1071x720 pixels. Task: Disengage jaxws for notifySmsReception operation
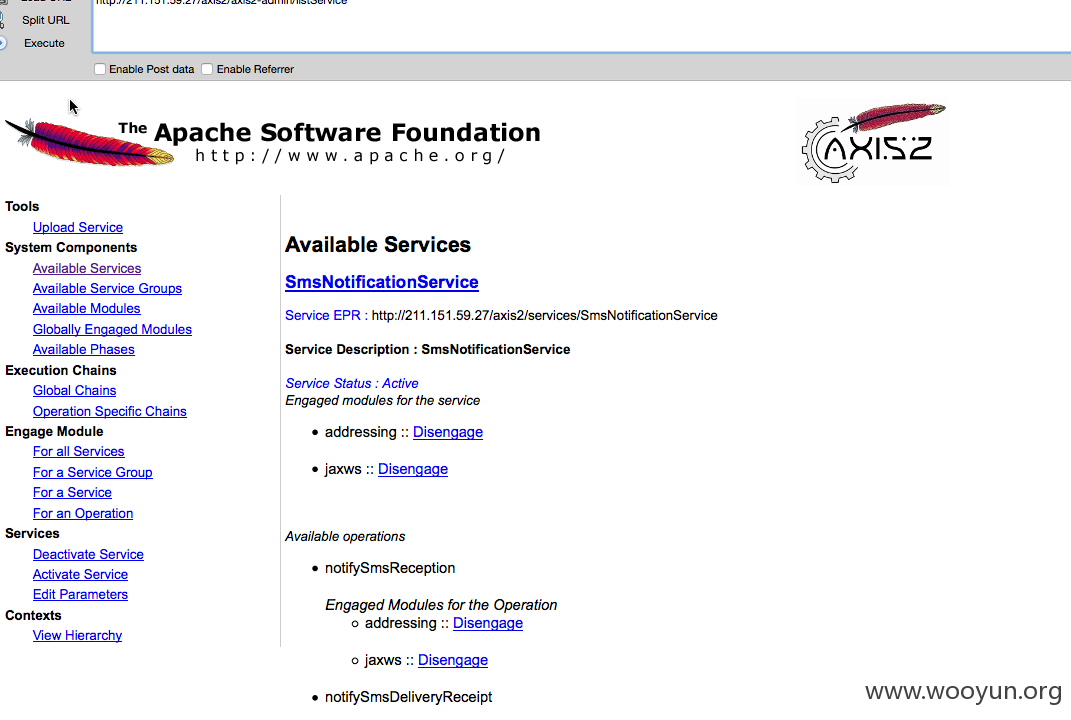pos(453,660)
